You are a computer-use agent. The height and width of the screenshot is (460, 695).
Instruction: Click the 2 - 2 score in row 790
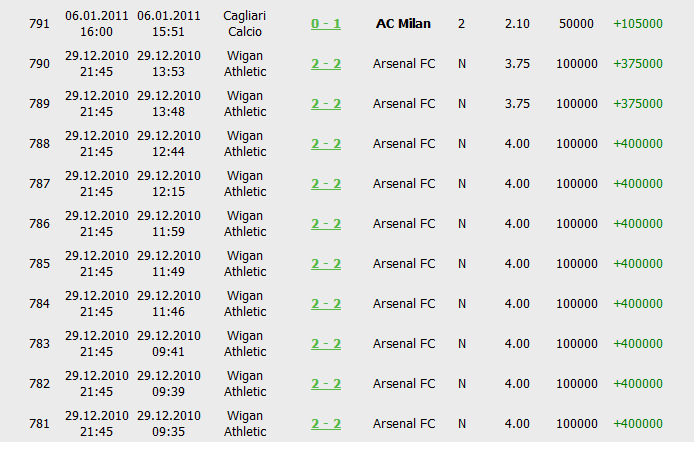(325, 64)
